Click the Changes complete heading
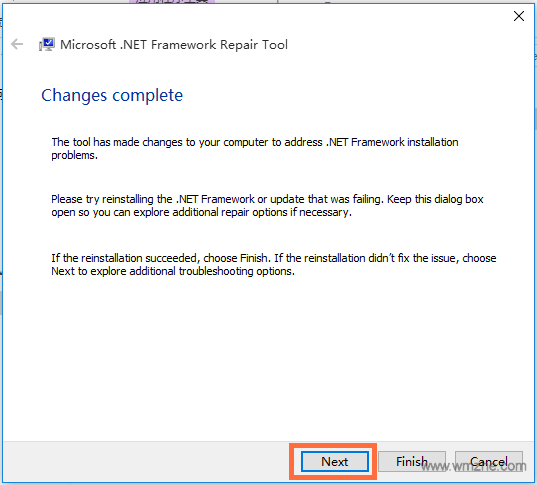This screenshot has height=485, width=537. [112, 95]
